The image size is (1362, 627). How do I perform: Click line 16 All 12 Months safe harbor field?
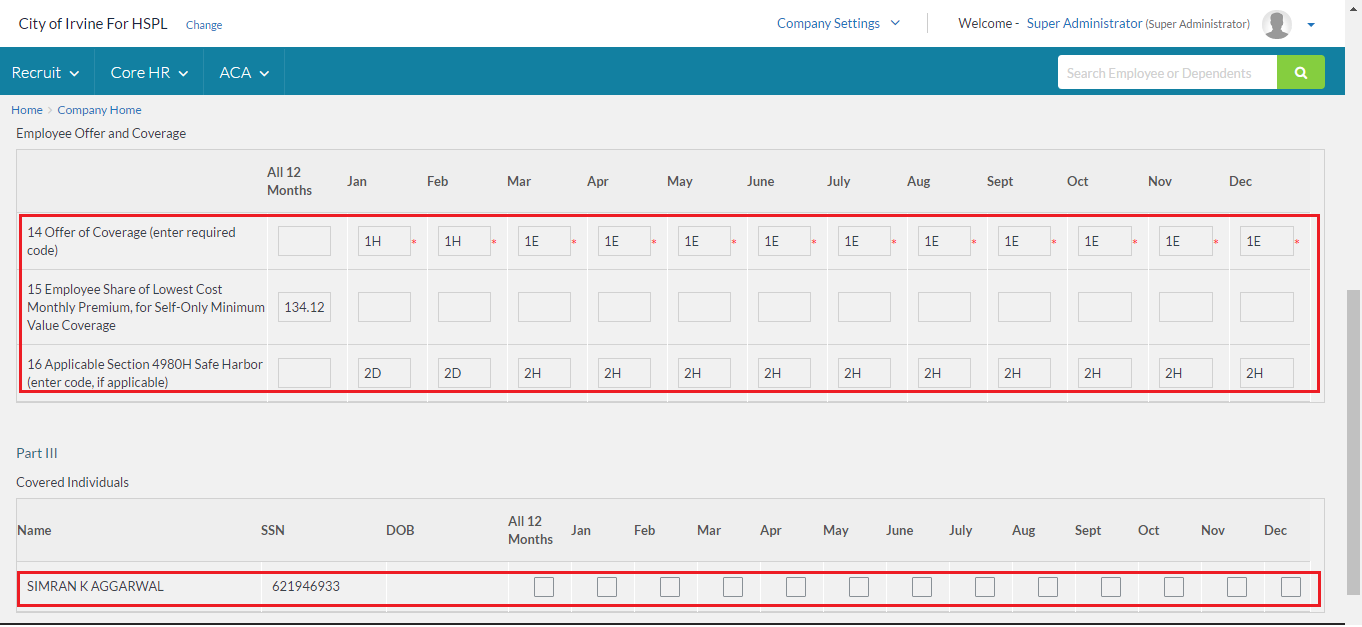(304, 373)
